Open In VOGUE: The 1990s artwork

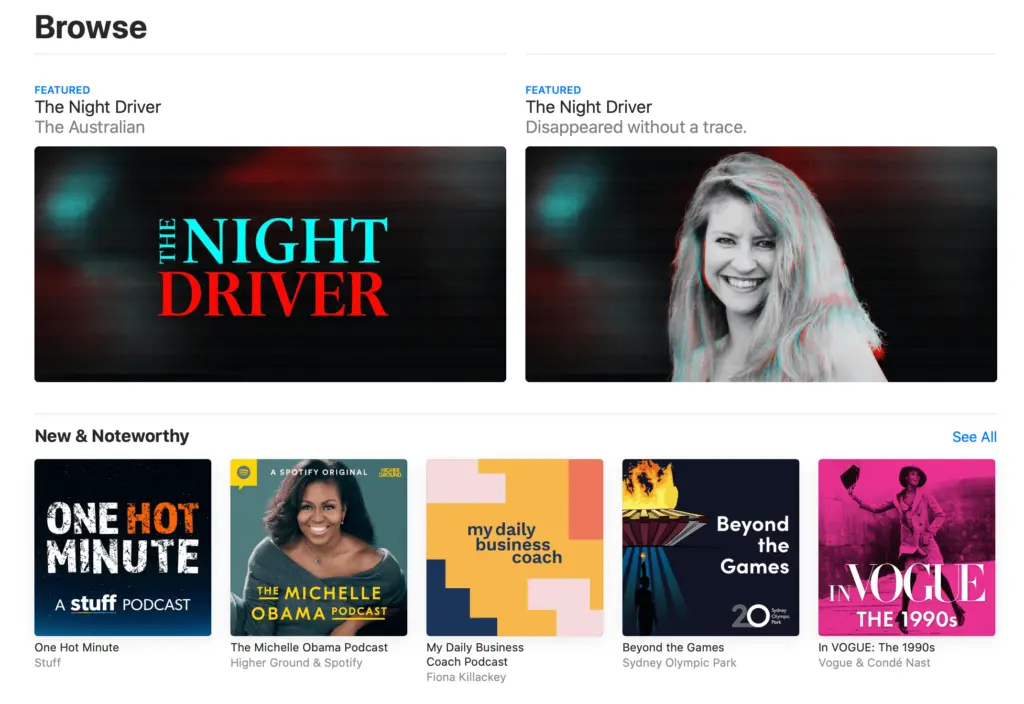coord(906,547)
